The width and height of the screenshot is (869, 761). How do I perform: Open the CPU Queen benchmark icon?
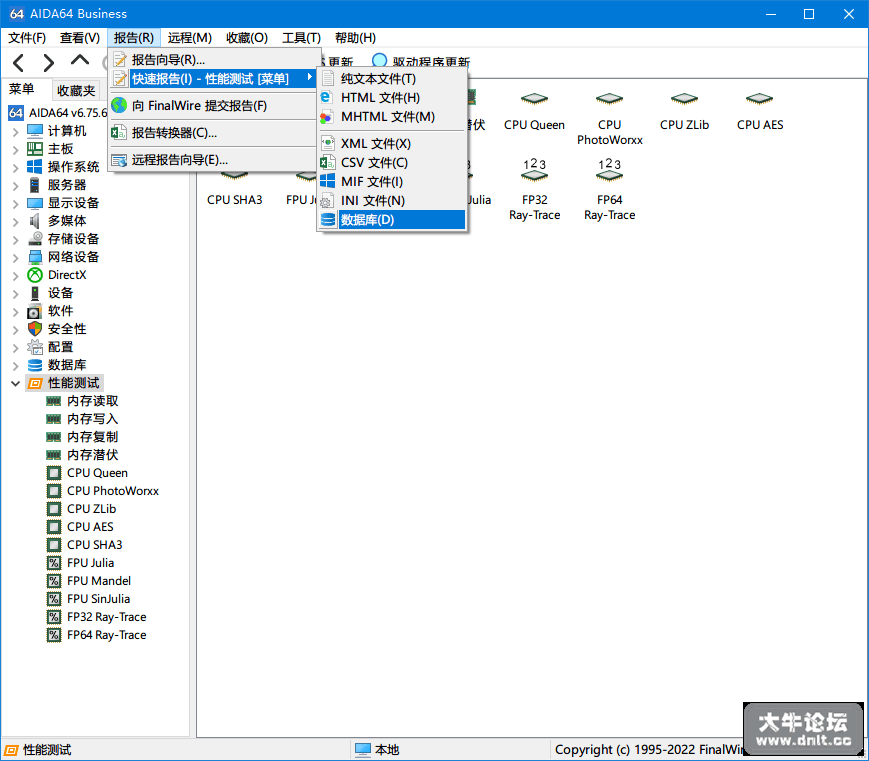click(x=534, y=111)
